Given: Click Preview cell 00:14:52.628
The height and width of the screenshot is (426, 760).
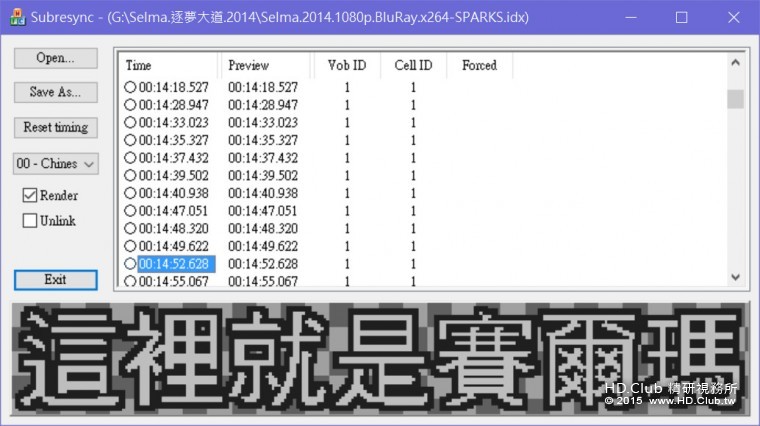Looking at the screenshot, I should 263,264.
